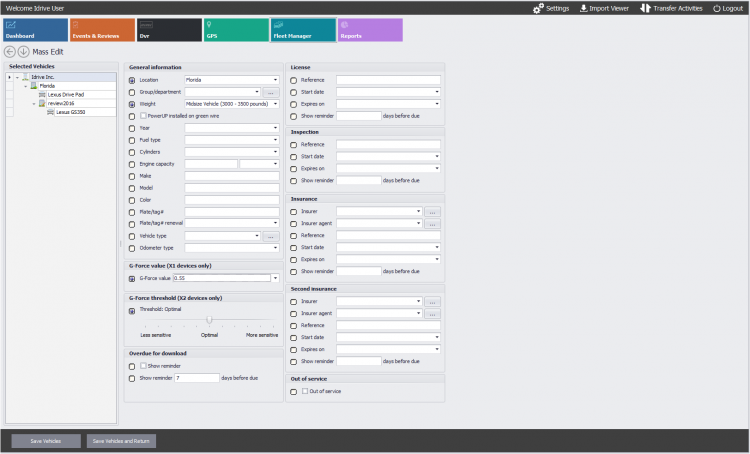Tick the Out of service checkbox
The height and width of the screenshot is (454, 750).
click(305, 391)
